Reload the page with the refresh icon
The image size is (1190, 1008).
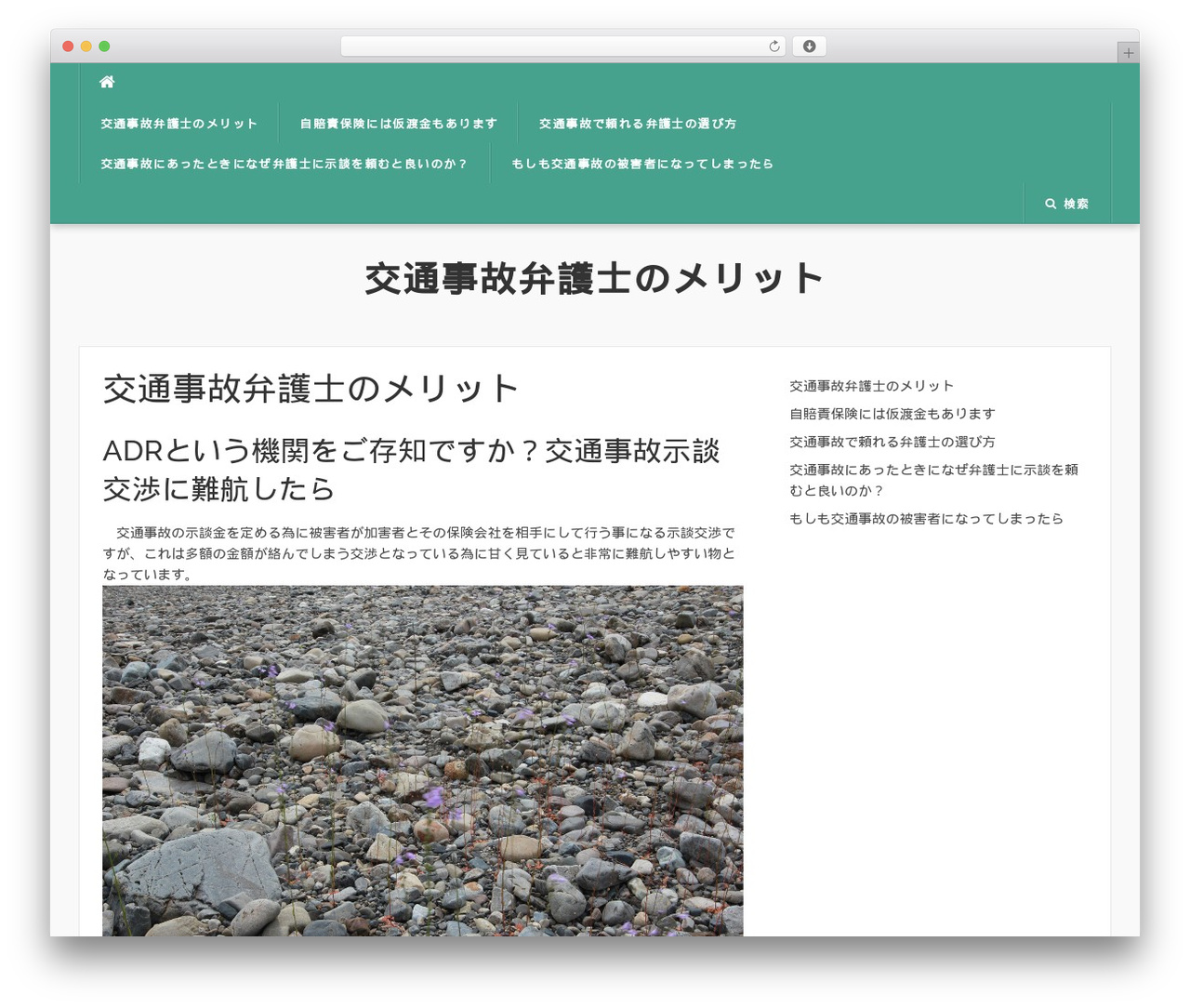point(774,46)
